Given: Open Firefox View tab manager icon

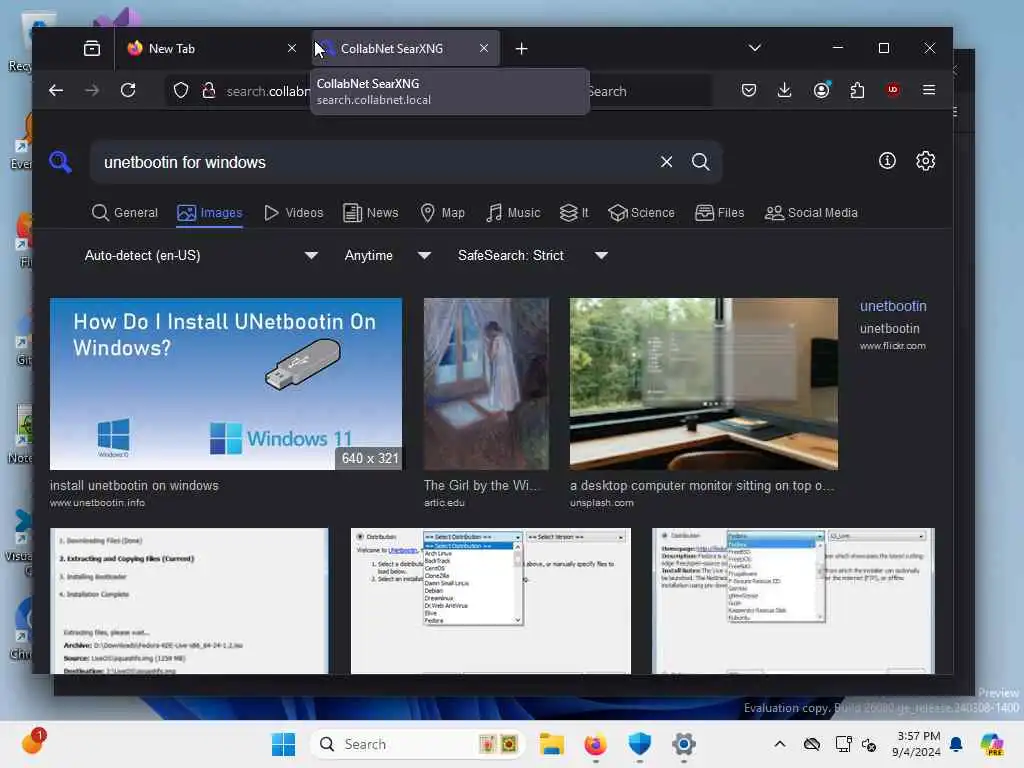Looking at the screenshot, I should (x=92, y=48).
